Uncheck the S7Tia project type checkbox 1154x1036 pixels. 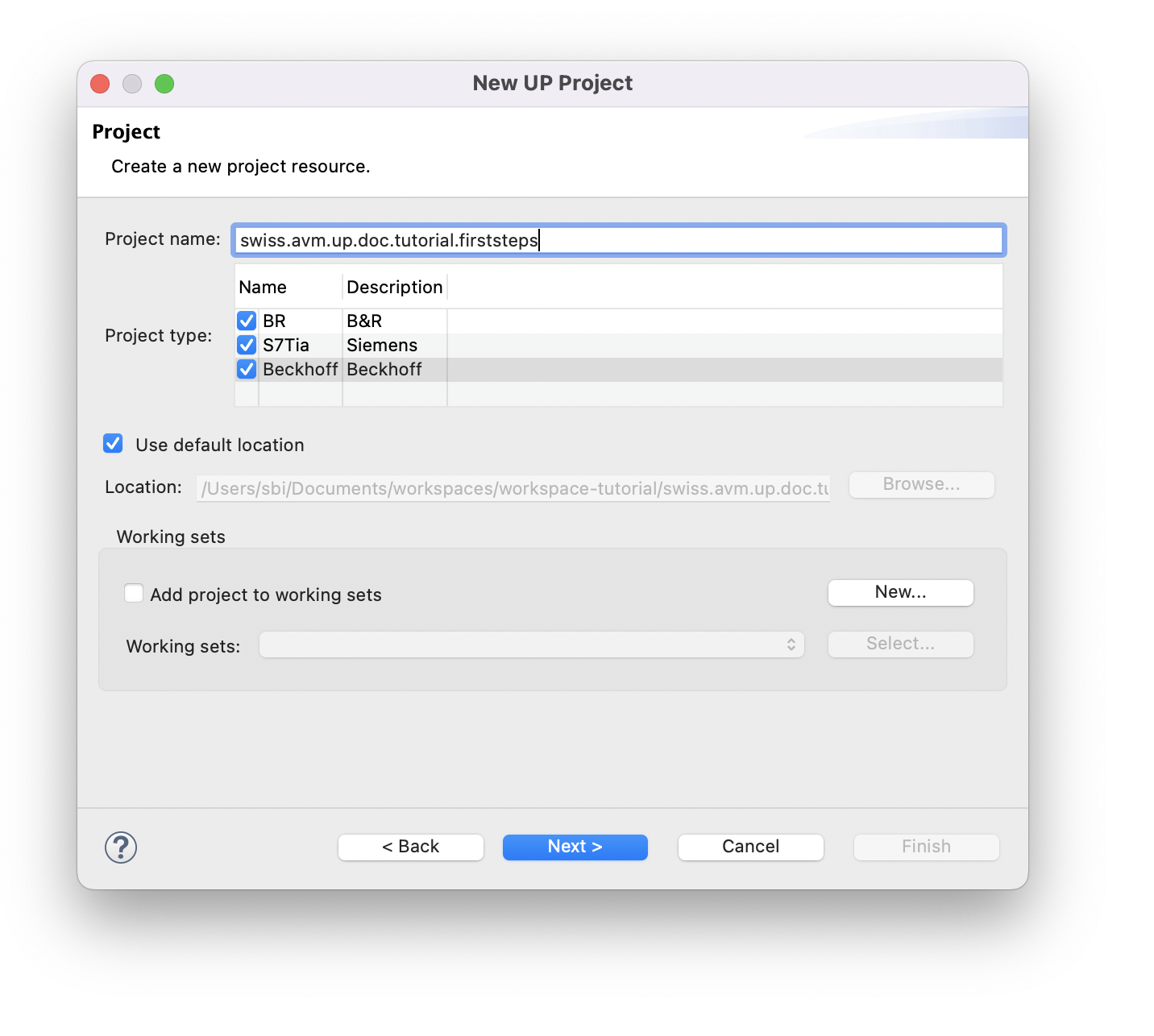tap(247, 345)
